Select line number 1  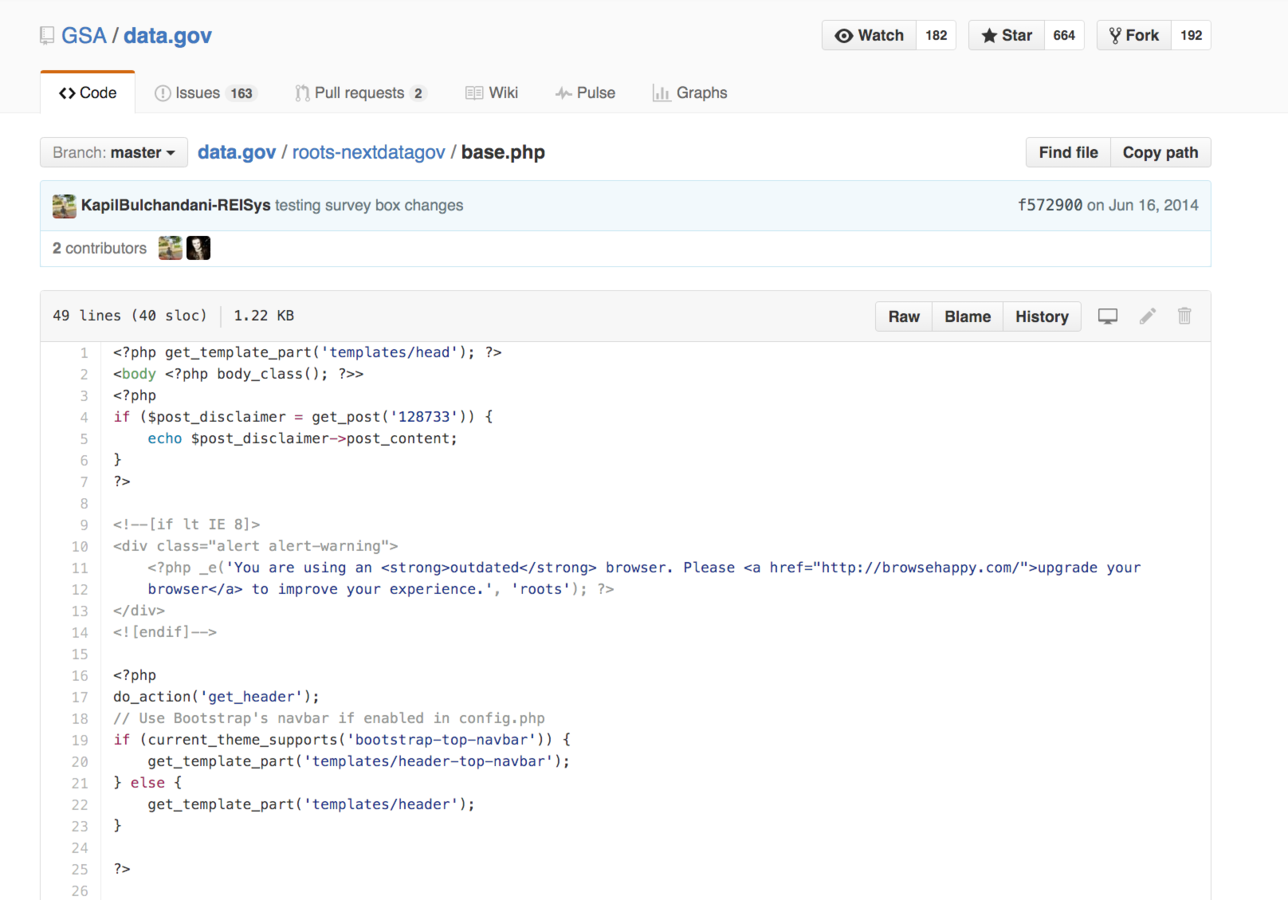(x=84, y=352)
